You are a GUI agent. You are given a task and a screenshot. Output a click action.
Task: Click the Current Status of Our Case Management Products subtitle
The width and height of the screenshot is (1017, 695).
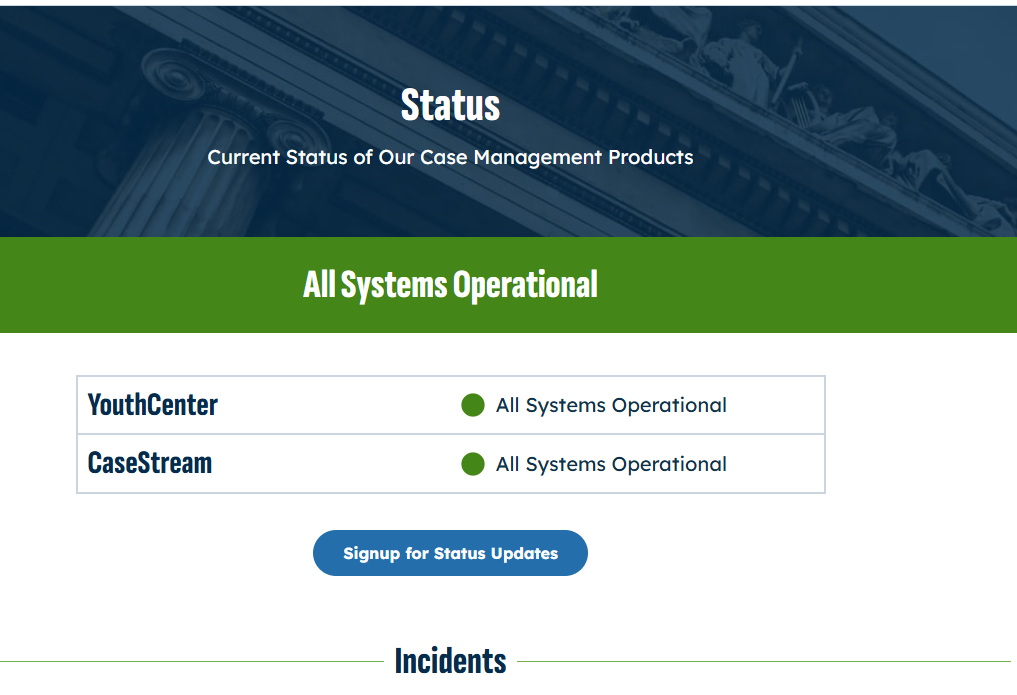pos(450,158)
